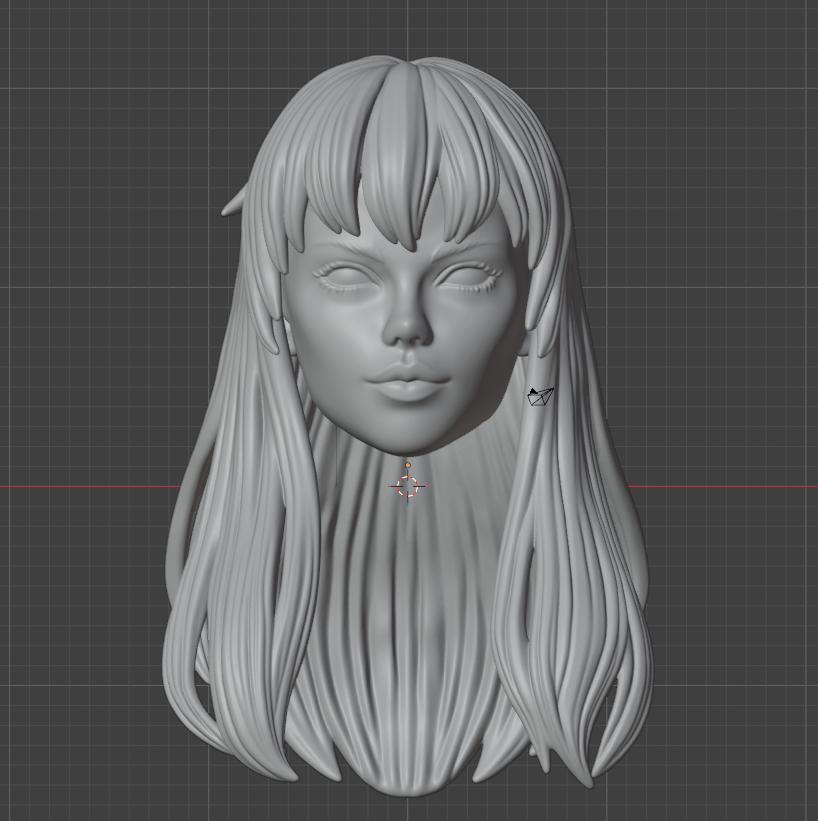The width and height of the screenshot is (818, 821).
Task: Select the hair mesh at the center bangs
Action: tap(402, 156)
